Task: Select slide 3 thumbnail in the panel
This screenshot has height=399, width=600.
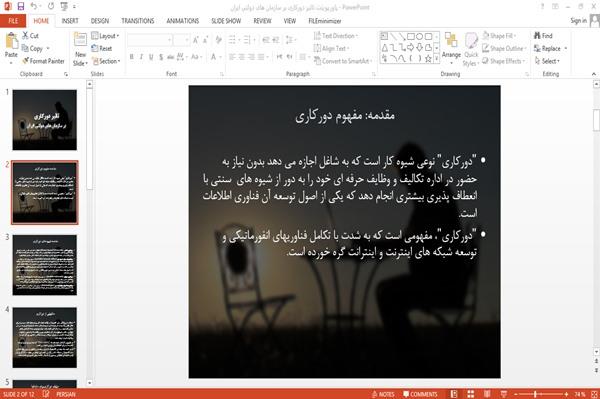Action: pos(44,265)
